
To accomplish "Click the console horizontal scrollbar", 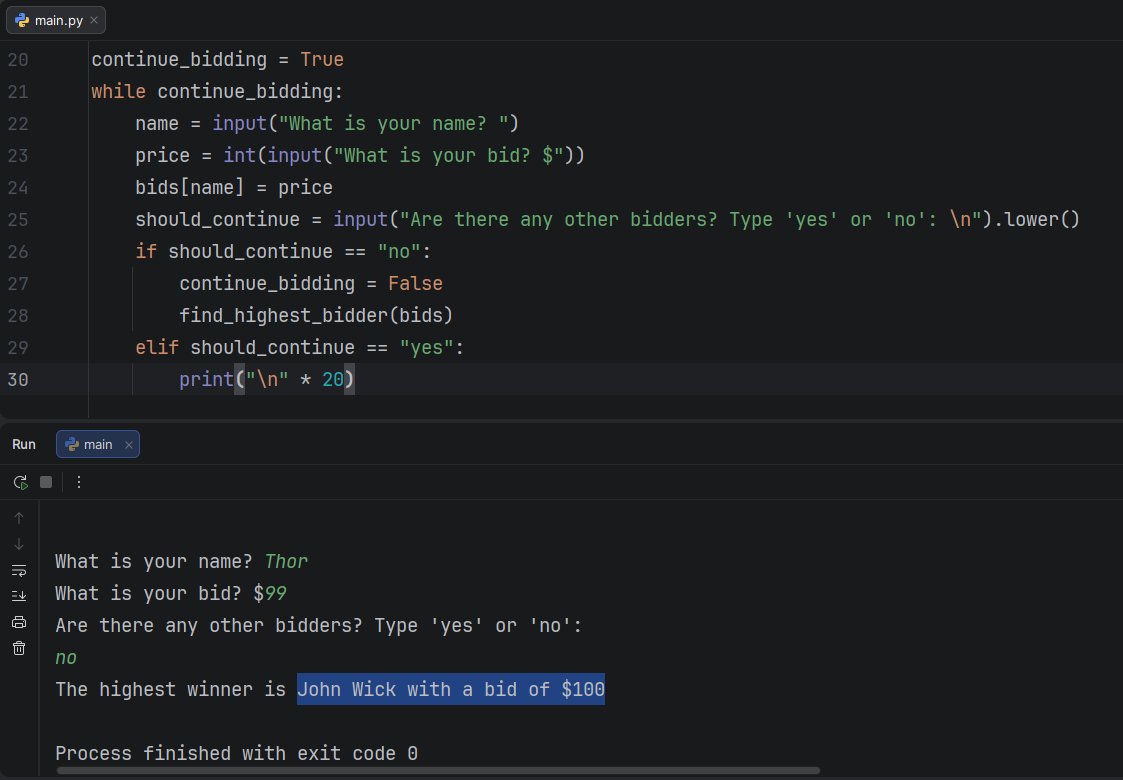I will (x=438, y=771).
